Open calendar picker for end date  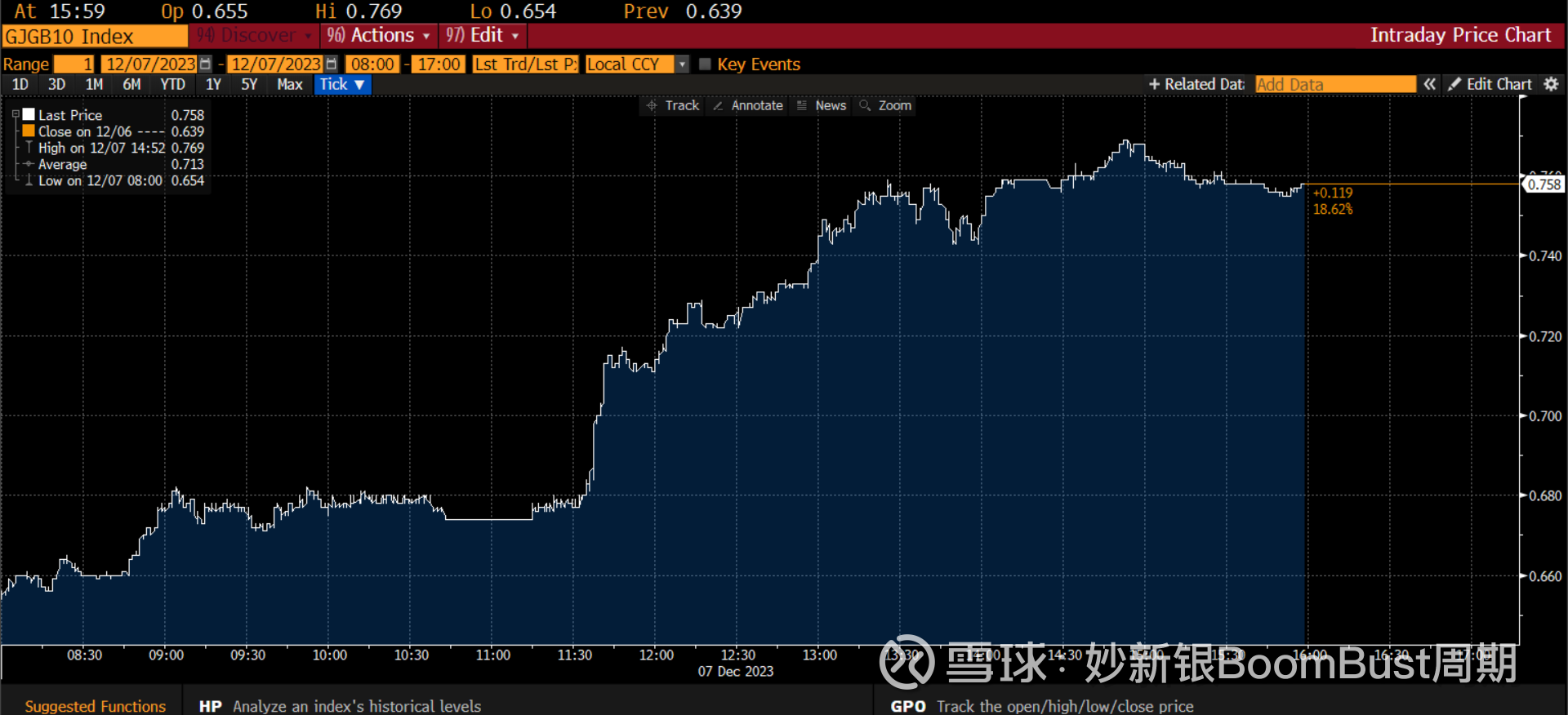pos(331,64)
